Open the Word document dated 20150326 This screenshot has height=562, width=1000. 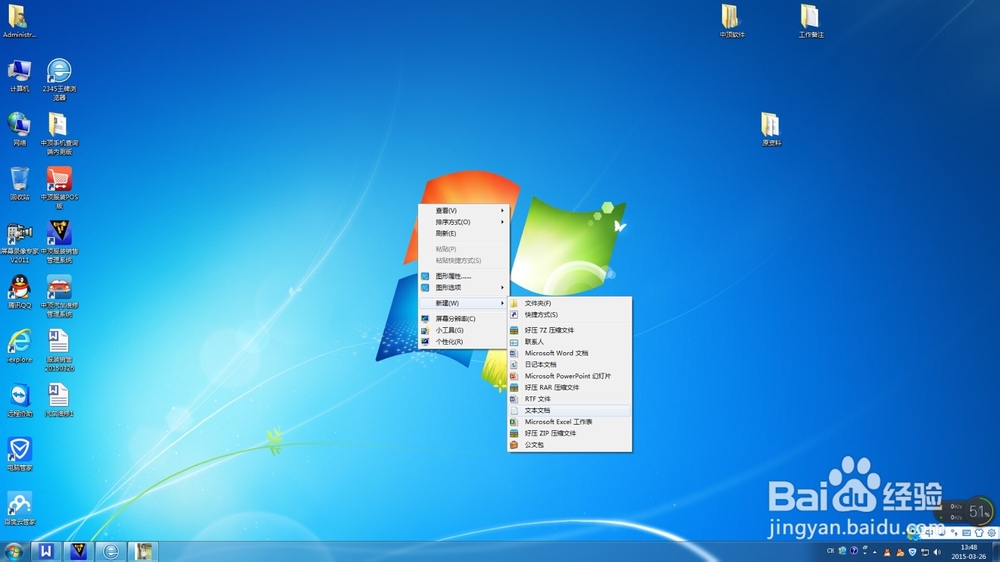coord(59,350)
